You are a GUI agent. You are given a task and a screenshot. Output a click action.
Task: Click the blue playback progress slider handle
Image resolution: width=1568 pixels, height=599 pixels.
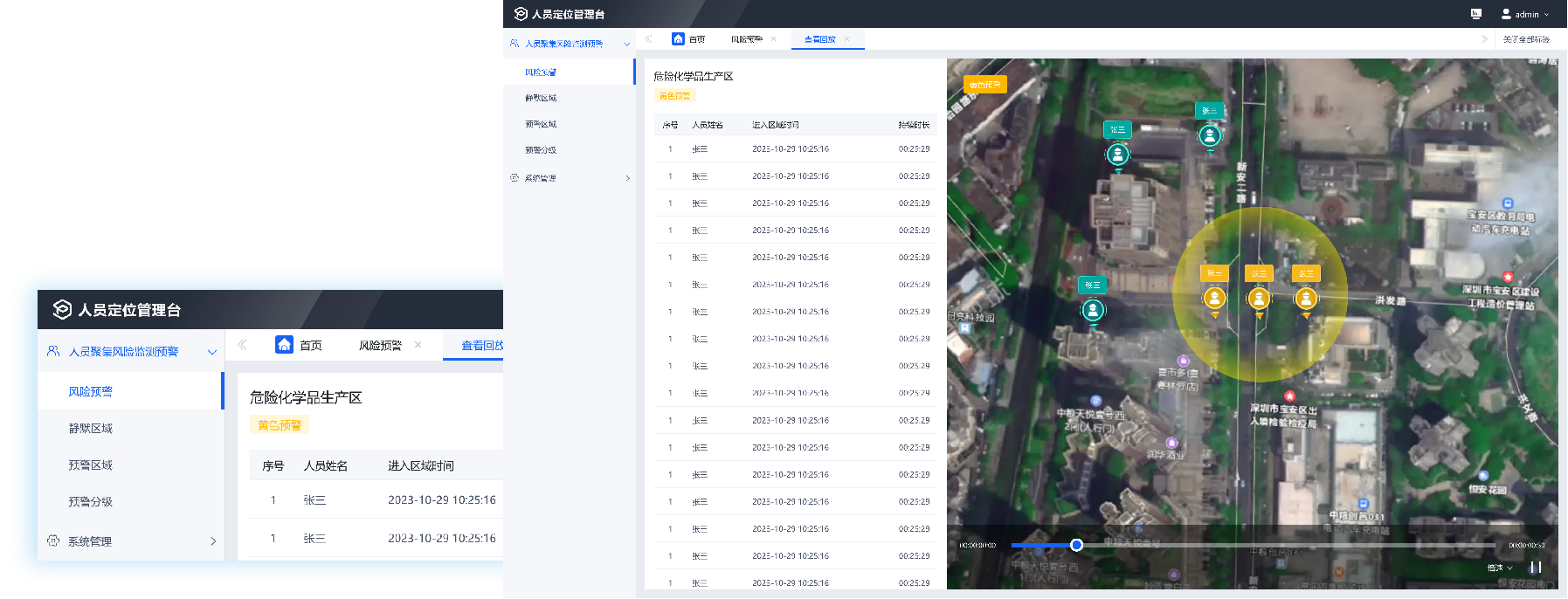(x=1076, y=545)
